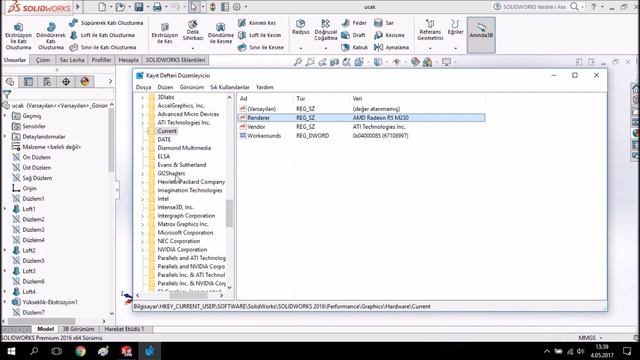Select the Workarounds registry value
The height and width of the screenshot is (360, 640).
click(x=264, y=136)
